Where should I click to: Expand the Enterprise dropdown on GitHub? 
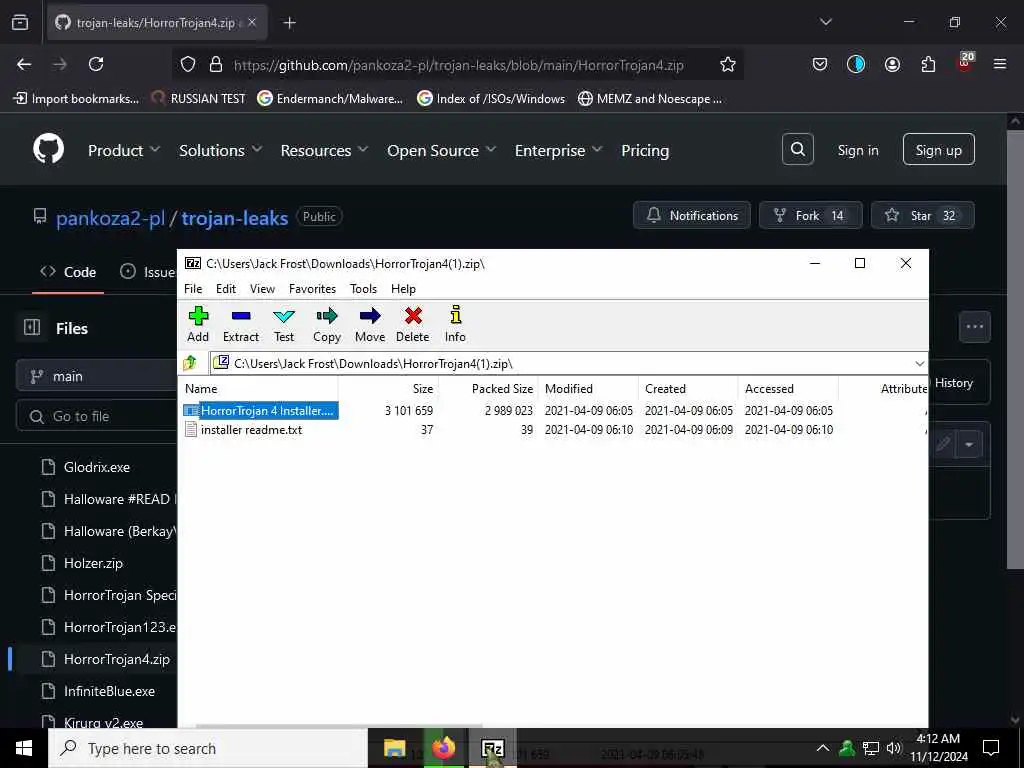click(558, 150)
